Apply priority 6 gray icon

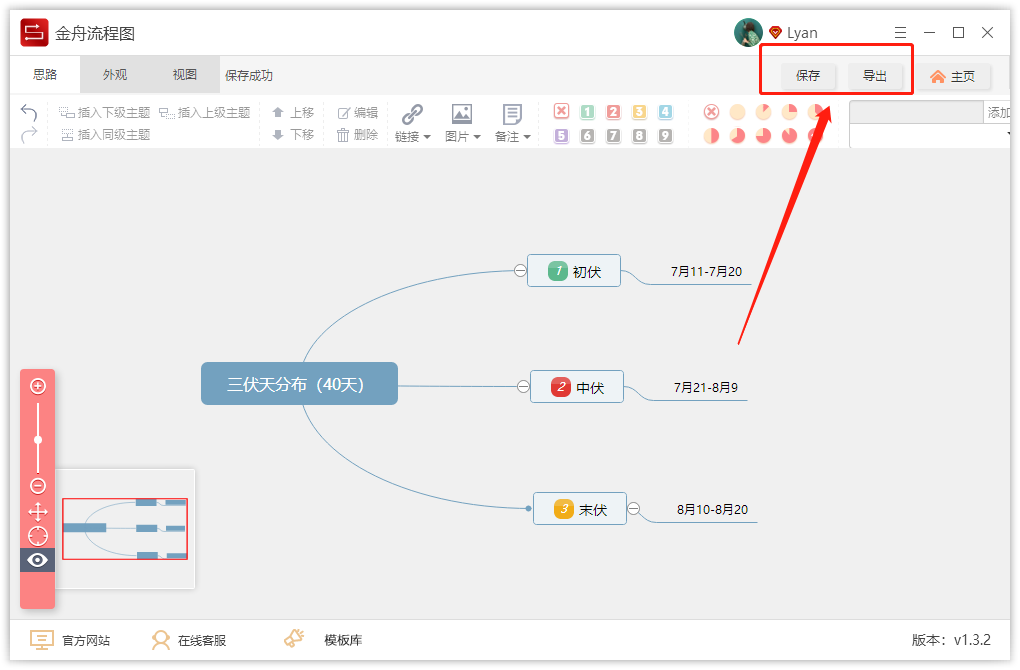587,135
